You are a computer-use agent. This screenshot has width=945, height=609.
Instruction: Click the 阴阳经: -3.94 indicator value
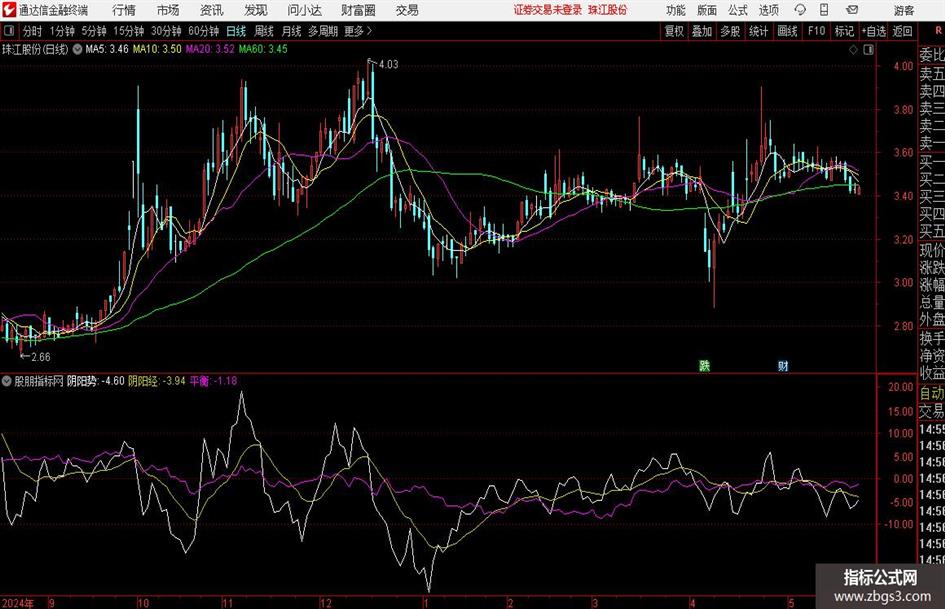(157, 381)
